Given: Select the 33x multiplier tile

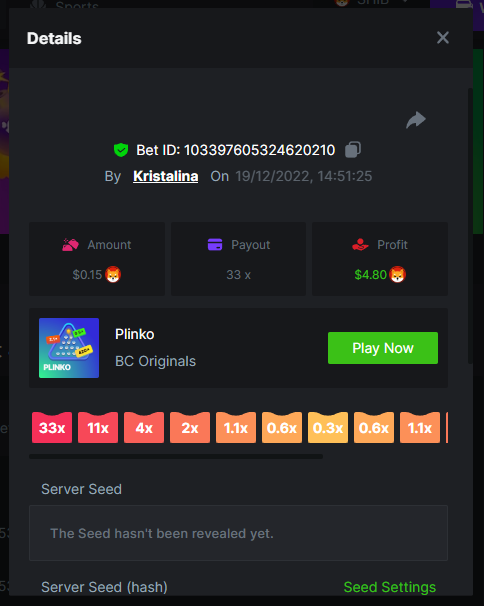Looking at the screenshot, I should pos(52,427).
